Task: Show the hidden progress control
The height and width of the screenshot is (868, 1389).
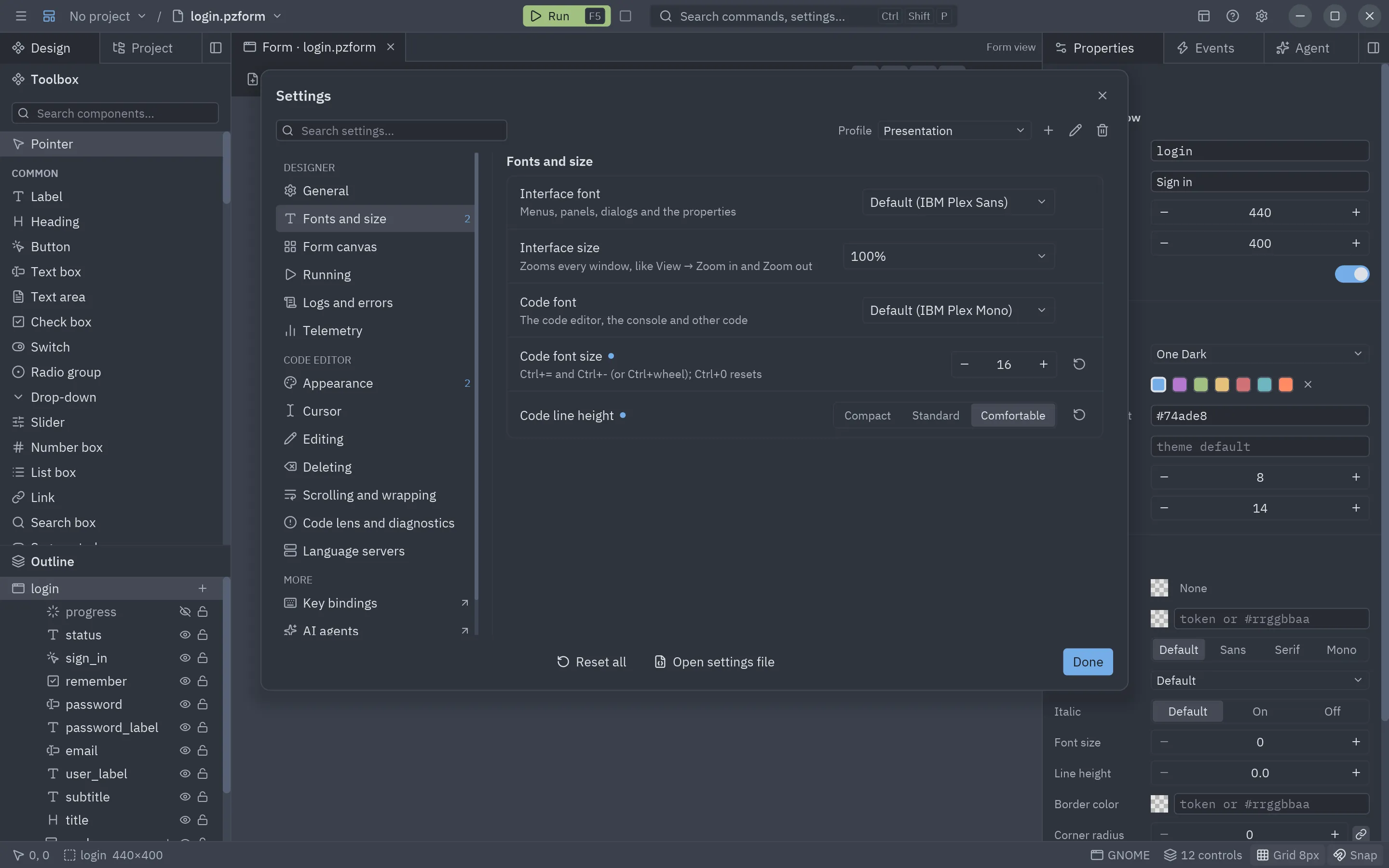Action: pyautogui.click(x=185, y=611)
